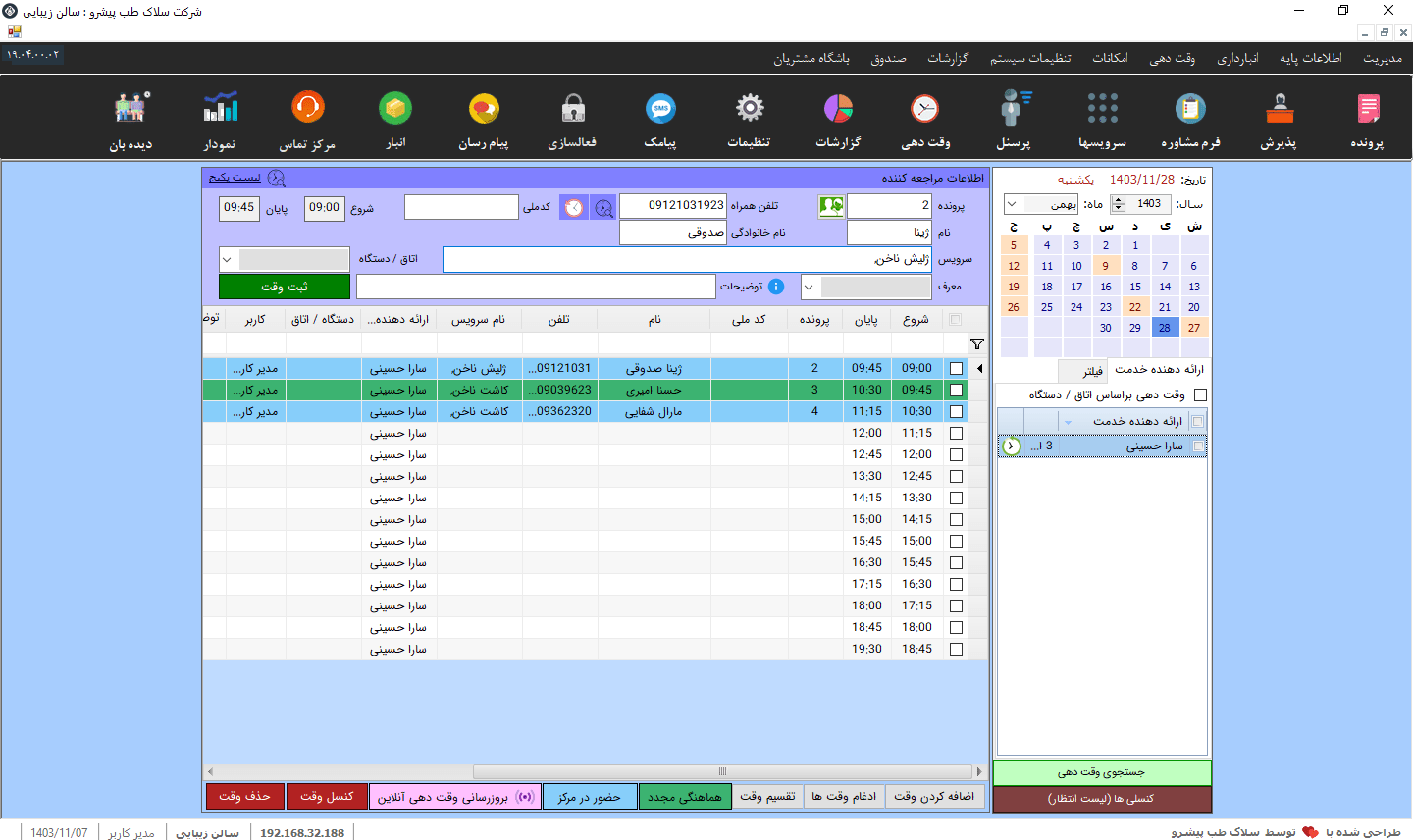Image resolution: width=1413 pixels, height=840 pixels.
Task: Decrease the year with the spinner down arrow
Action: (1119, 209)
